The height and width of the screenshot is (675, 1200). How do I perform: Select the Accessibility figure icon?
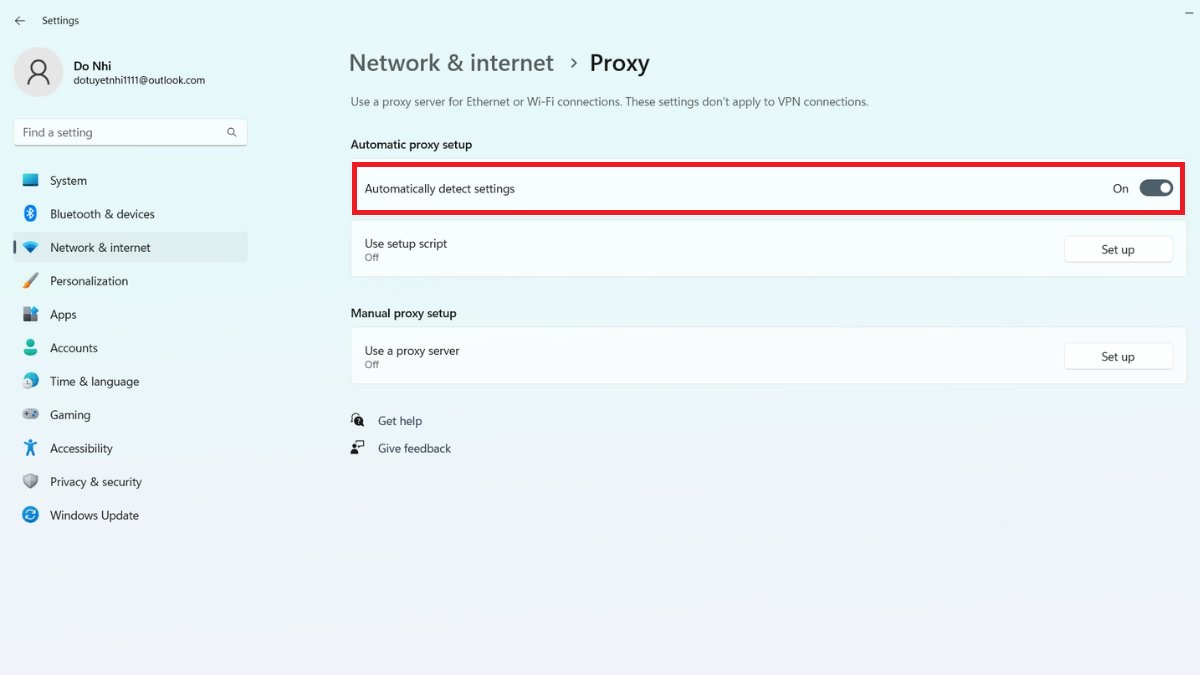[30, 448]
